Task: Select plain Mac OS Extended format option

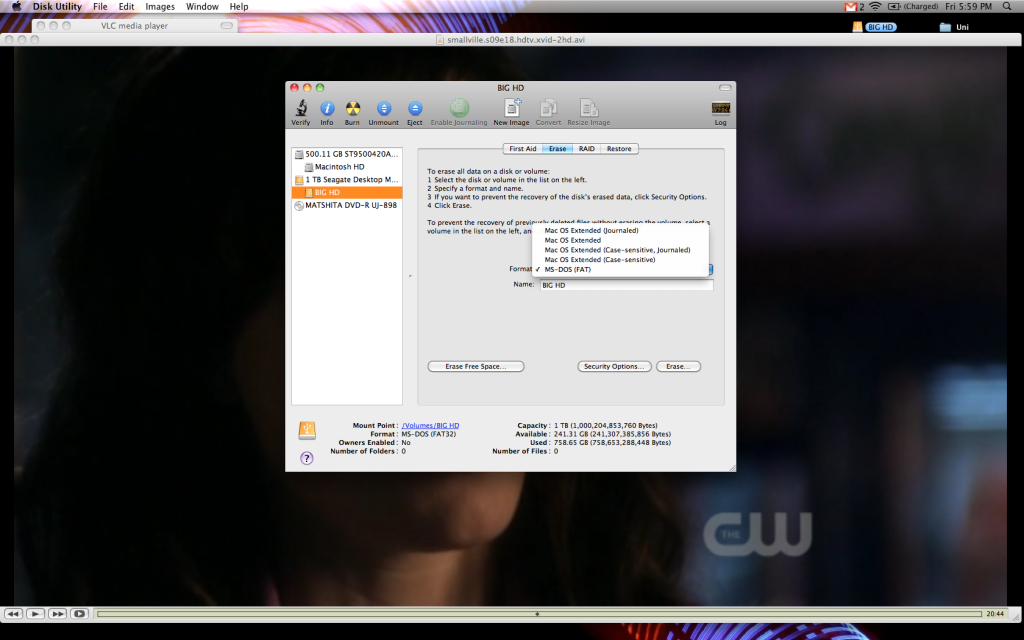Action: coord(572,240)
